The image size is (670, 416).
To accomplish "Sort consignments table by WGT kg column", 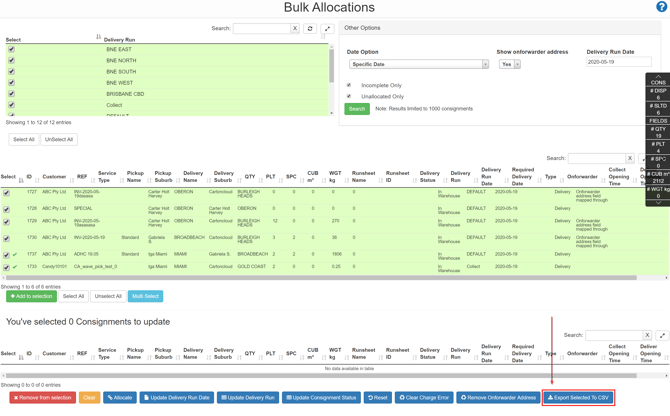I will 335,177.
